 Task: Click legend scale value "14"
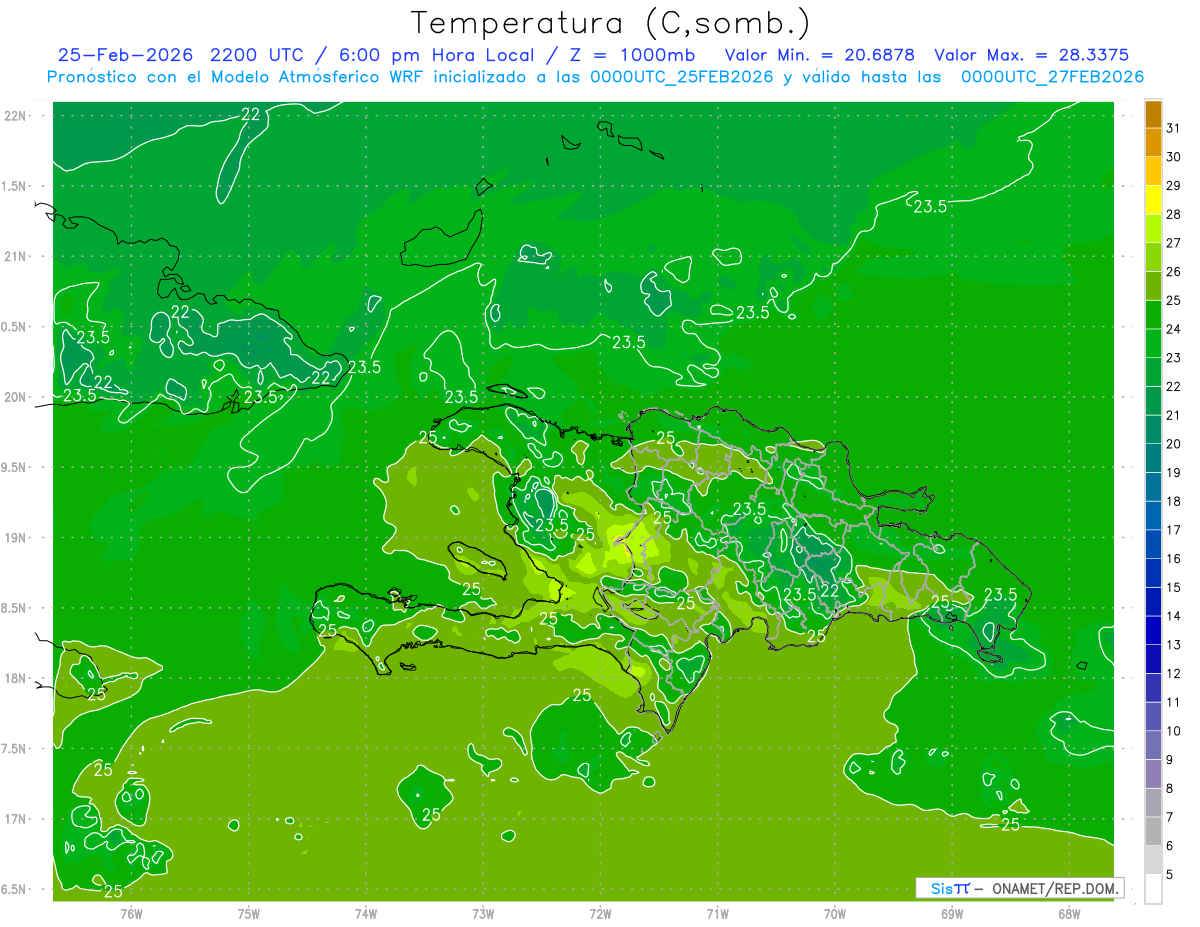point(1173,616)
